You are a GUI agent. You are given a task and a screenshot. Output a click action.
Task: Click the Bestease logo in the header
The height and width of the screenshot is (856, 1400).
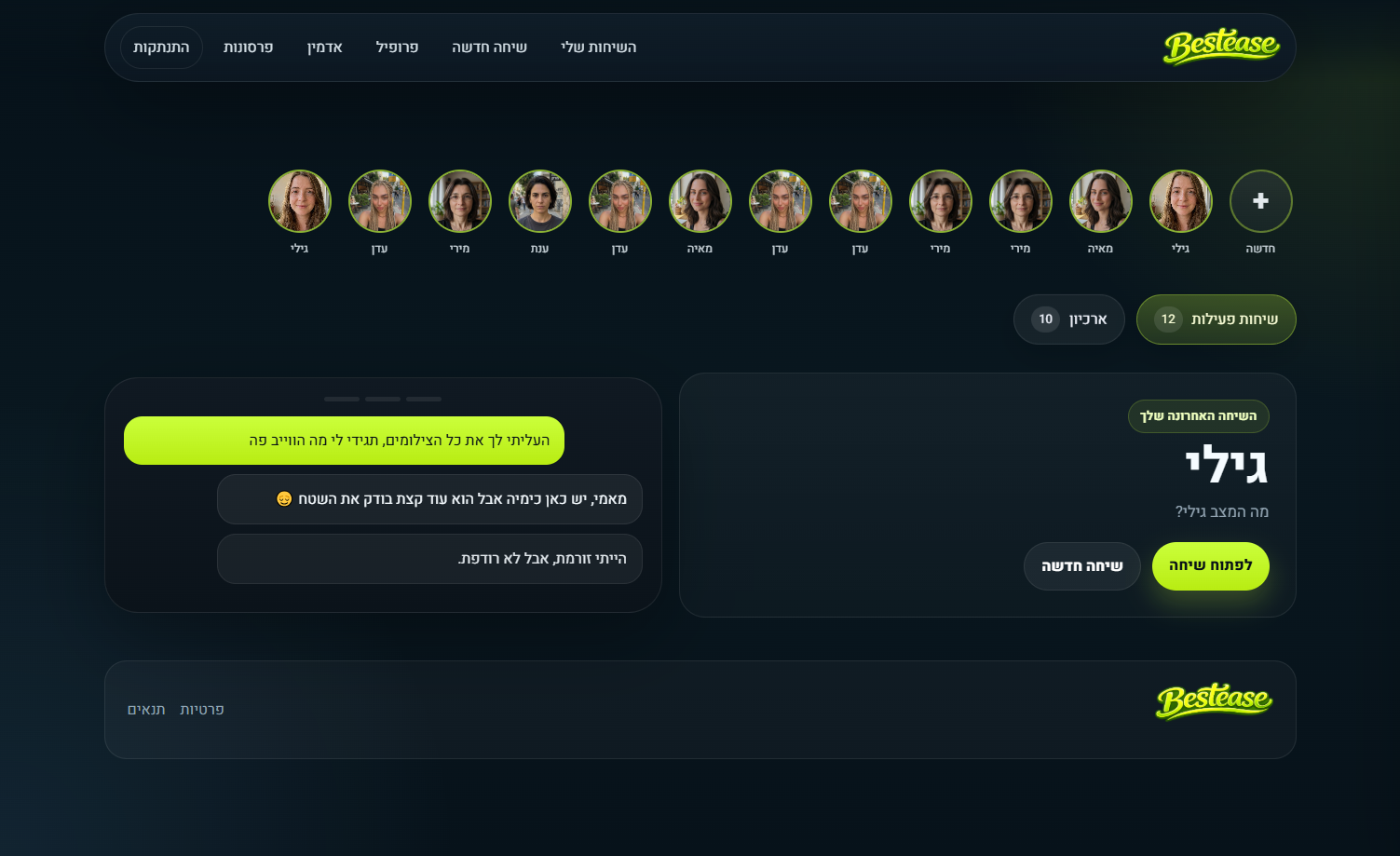coord(1220,47)
